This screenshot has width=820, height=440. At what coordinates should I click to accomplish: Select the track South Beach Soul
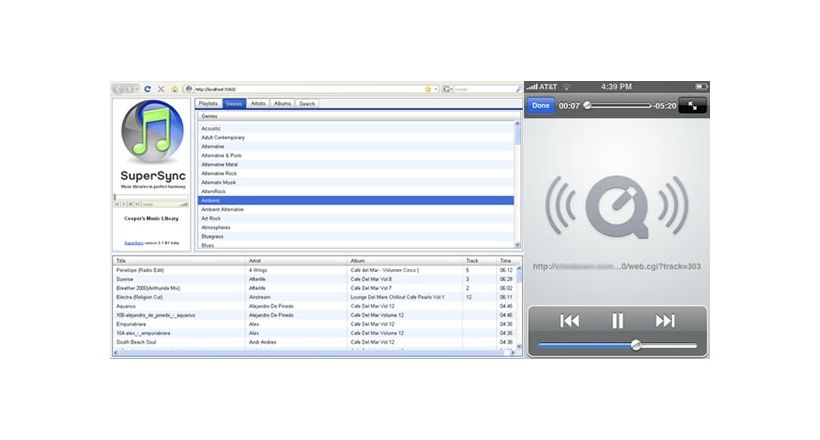[x=314, y=342]
